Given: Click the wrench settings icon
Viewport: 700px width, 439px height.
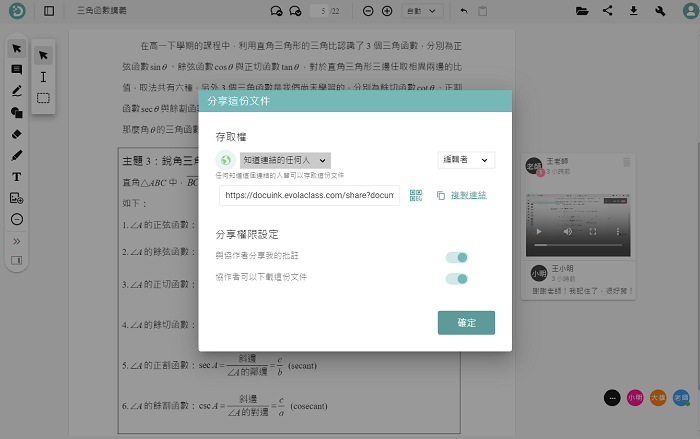Looking at the screenshot, I should pos(660,11).
